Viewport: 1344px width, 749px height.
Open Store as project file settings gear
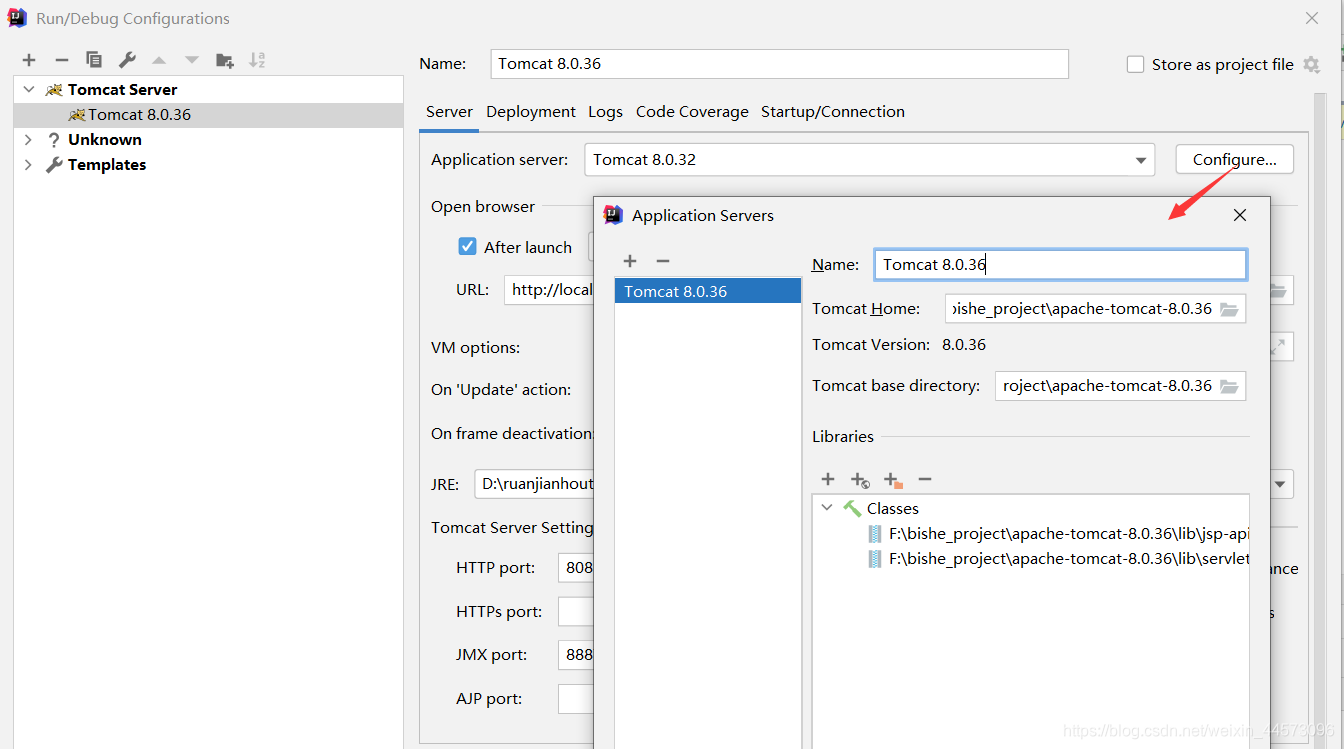pos(1312,64)
